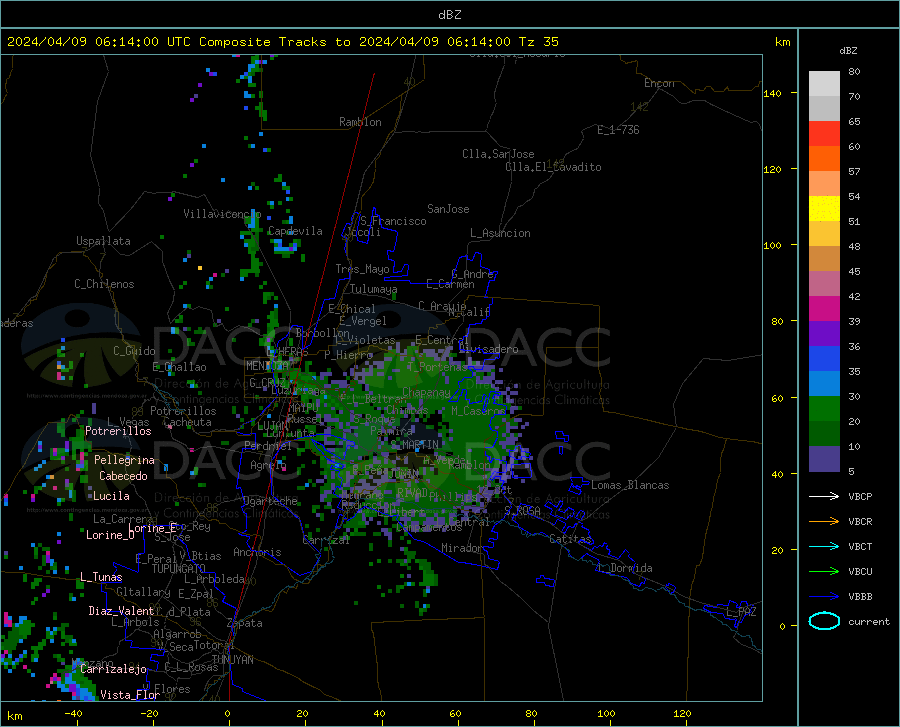Click the cyan 'current' ellipse legend icon
Screen dimensions: 900x727
824,621
